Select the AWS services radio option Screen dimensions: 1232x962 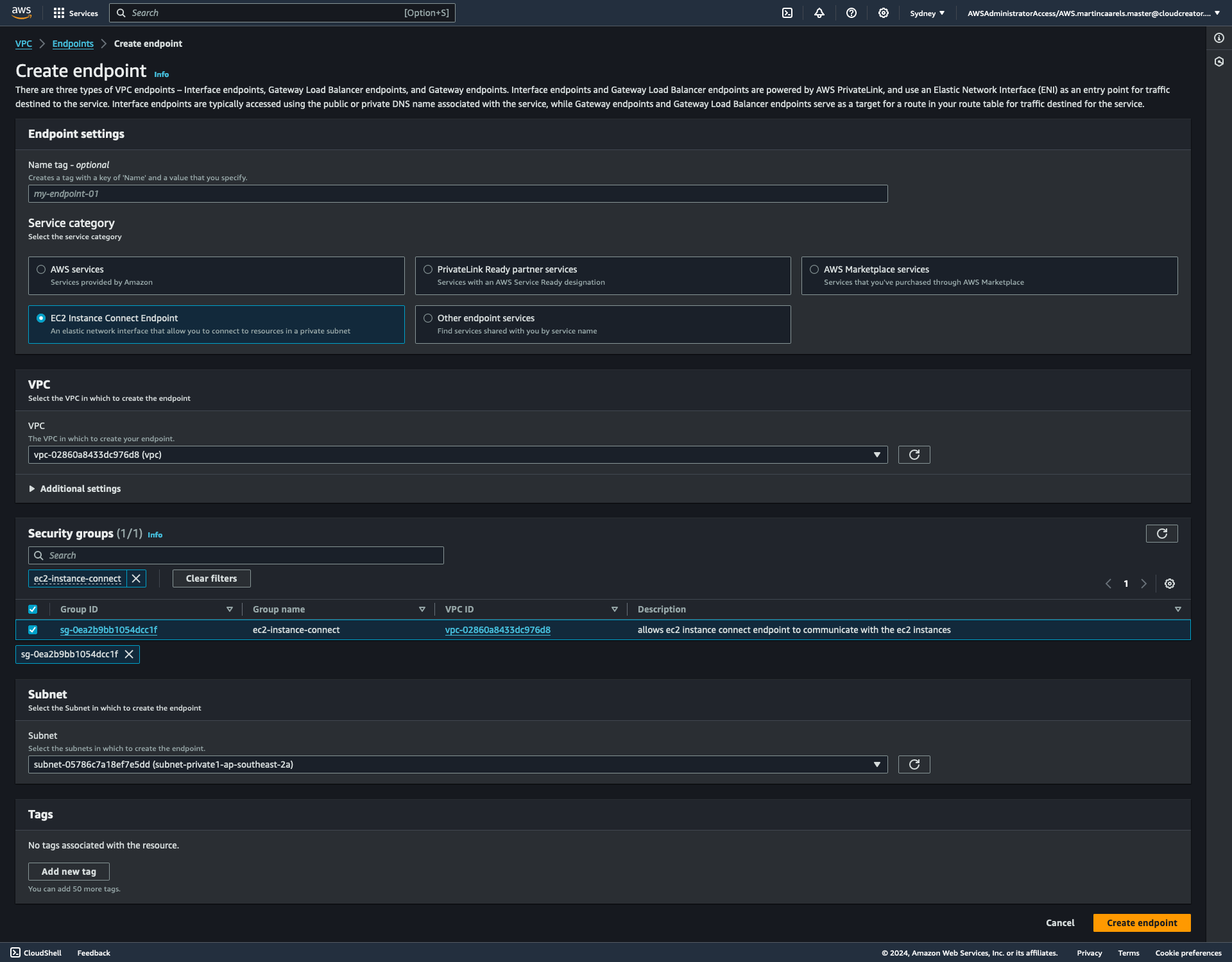[x=41, y=269]
